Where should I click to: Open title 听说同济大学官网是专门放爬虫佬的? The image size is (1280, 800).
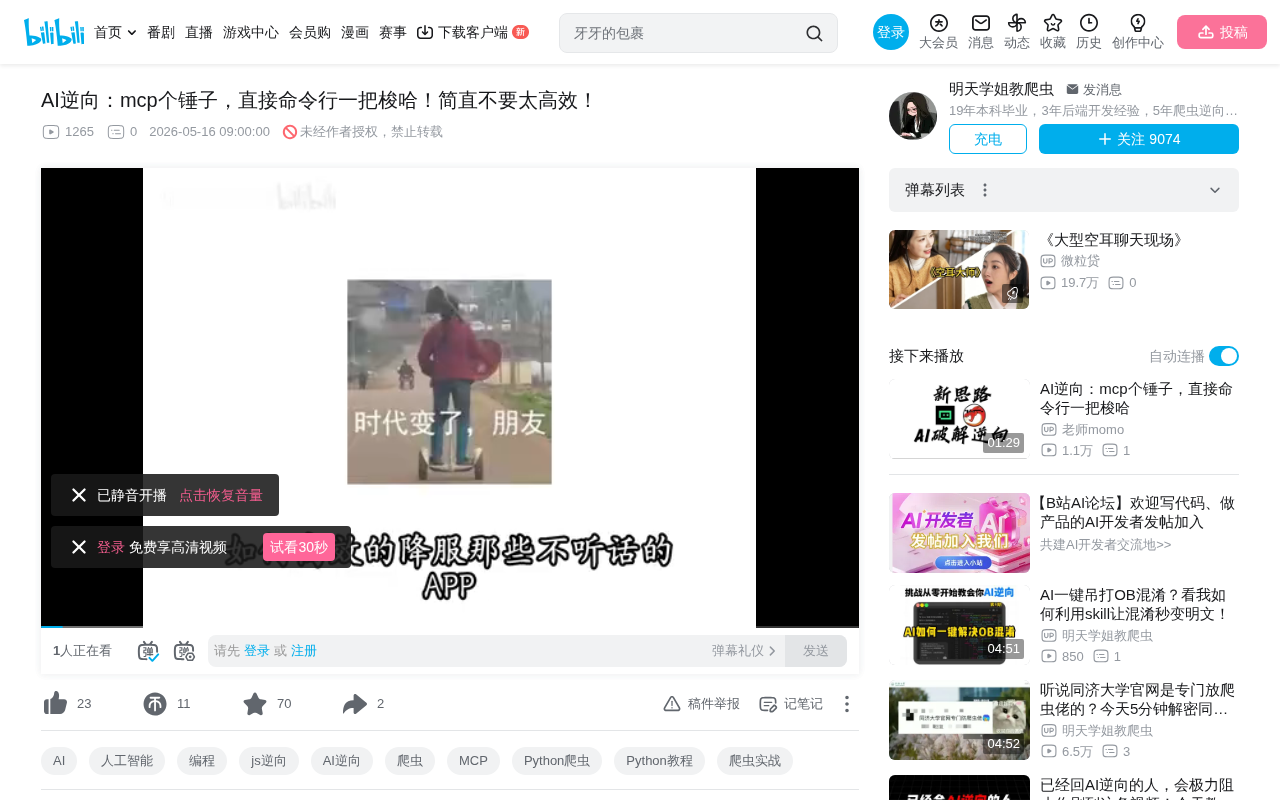(1137, 699)
